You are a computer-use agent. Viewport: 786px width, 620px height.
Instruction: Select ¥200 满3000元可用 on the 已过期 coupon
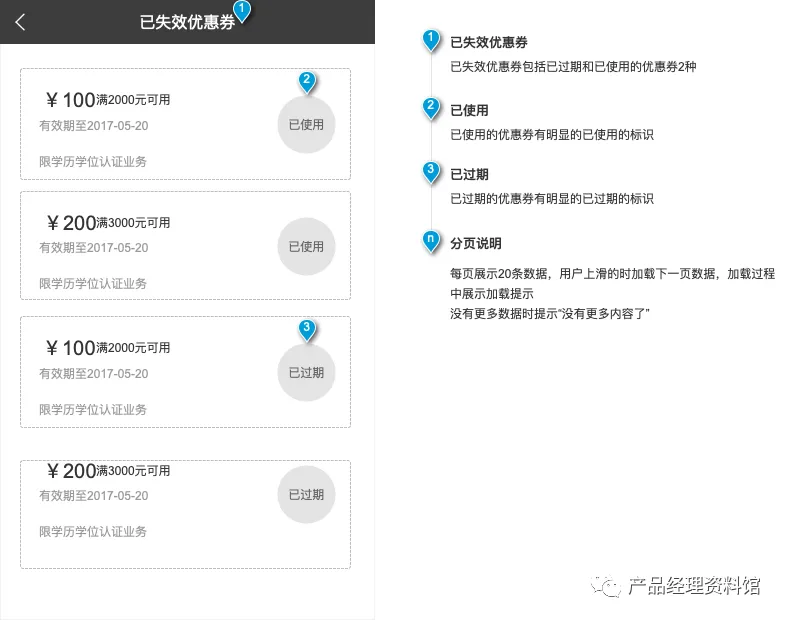[108, 471]
